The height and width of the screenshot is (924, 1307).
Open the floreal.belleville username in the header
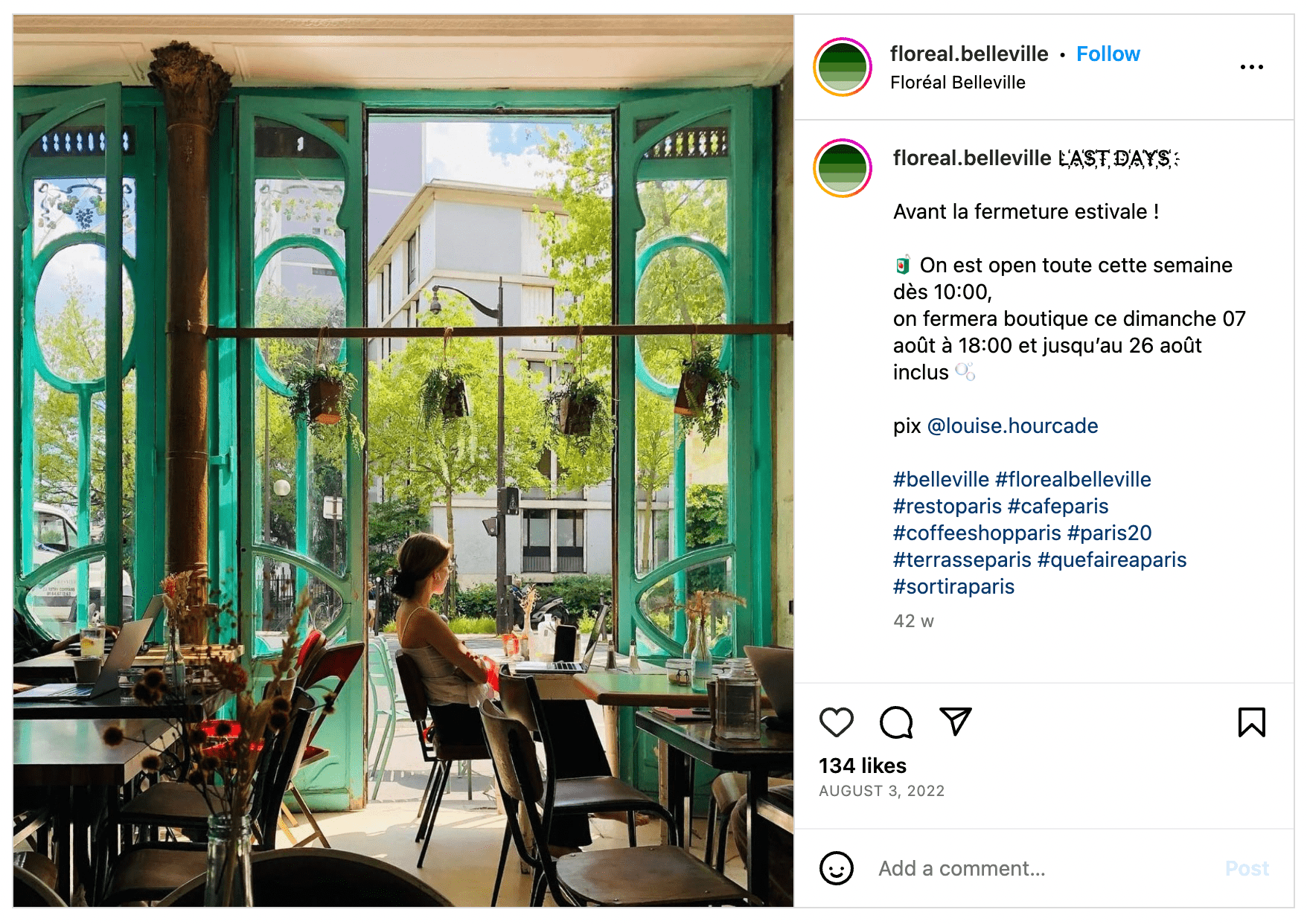tap(969, 54)
